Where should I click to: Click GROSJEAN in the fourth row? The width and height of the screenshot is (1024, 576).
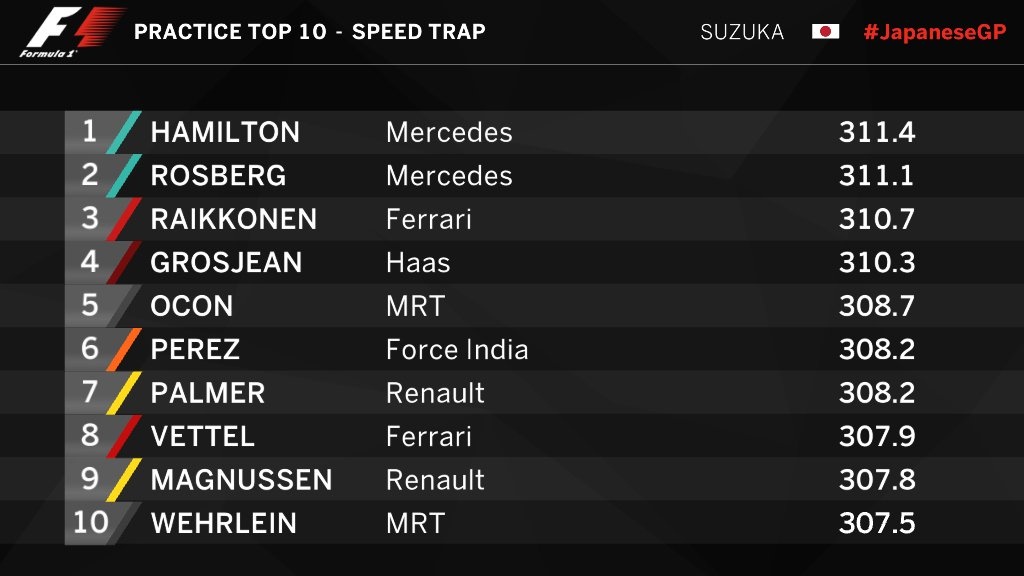coord(226,262)
